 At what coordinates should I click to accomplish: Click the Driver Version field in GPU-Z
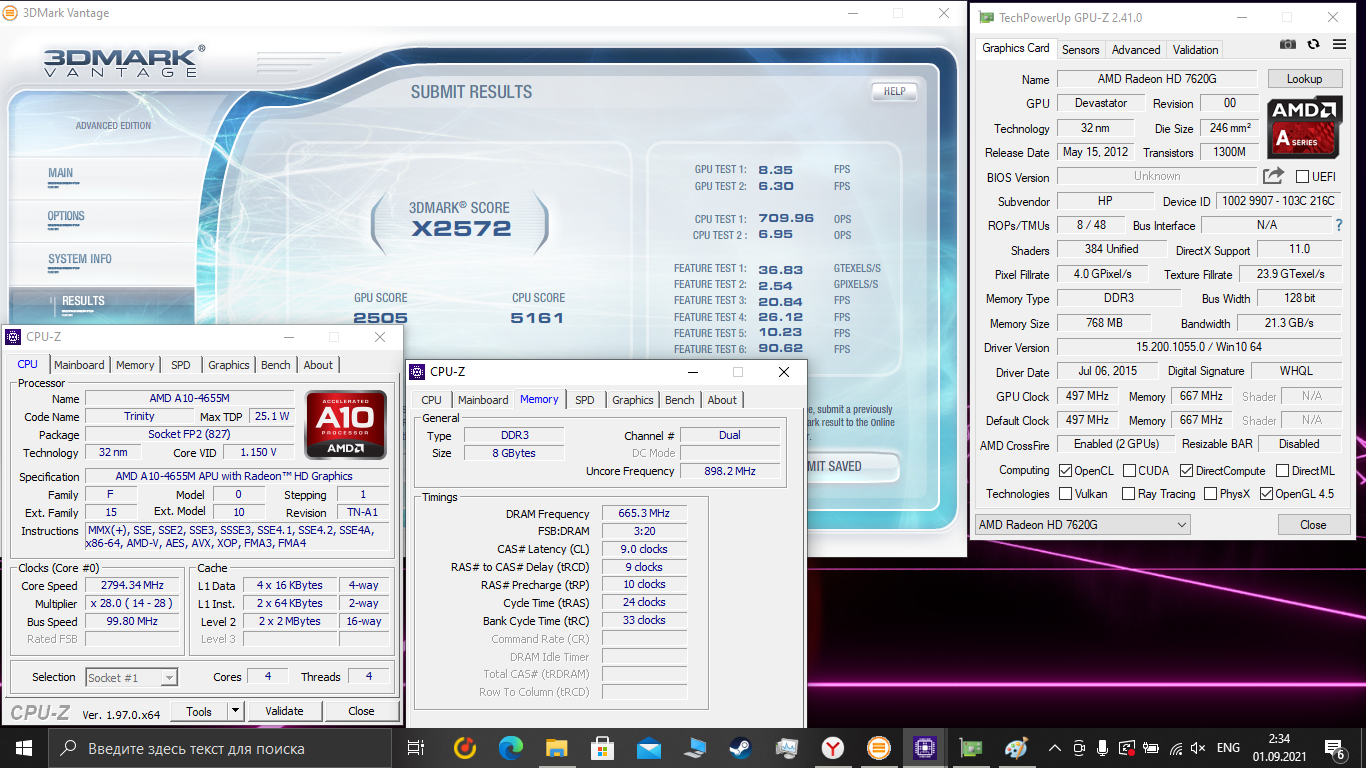click(x=1199, y=348)
